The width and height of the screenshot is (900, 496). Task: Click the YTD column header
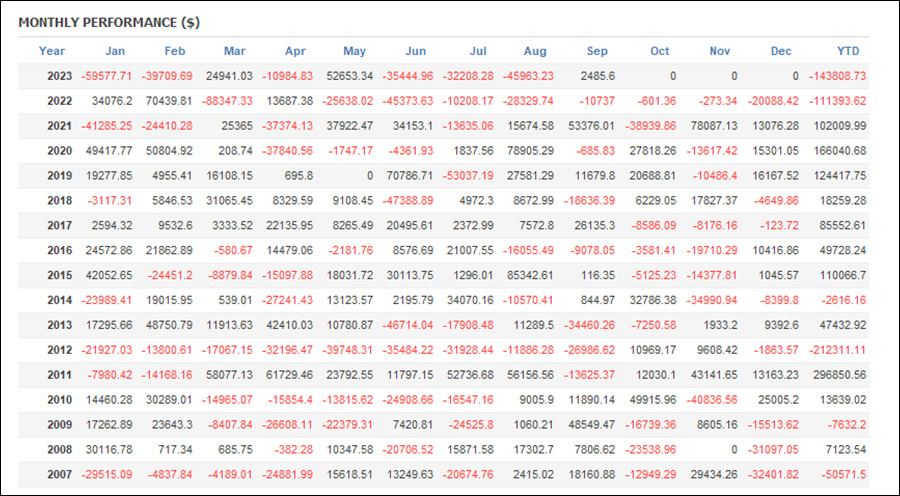848,51
